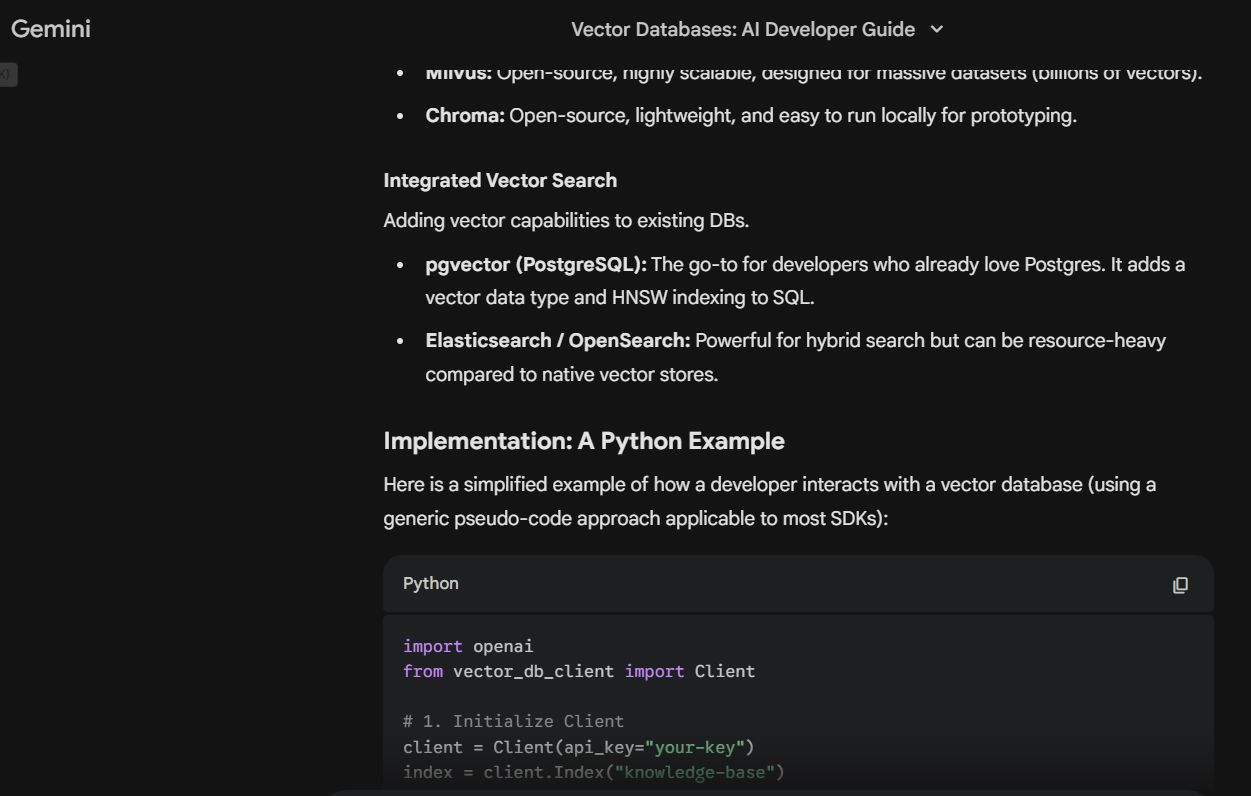Expand the conversation title chevron

tap(936, 30)
